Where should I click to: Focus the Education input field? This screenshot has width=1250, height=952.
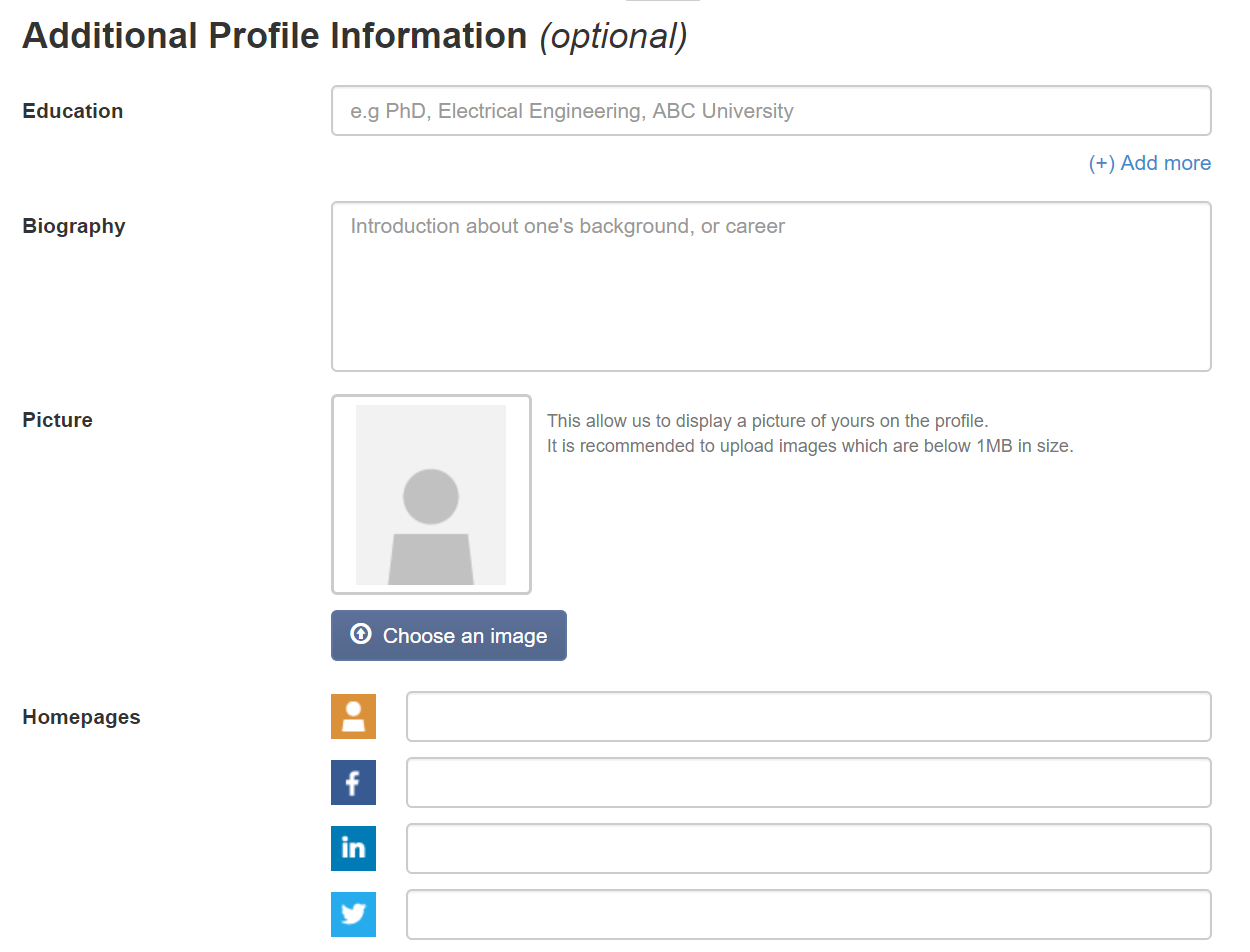[x=770, y=111]
